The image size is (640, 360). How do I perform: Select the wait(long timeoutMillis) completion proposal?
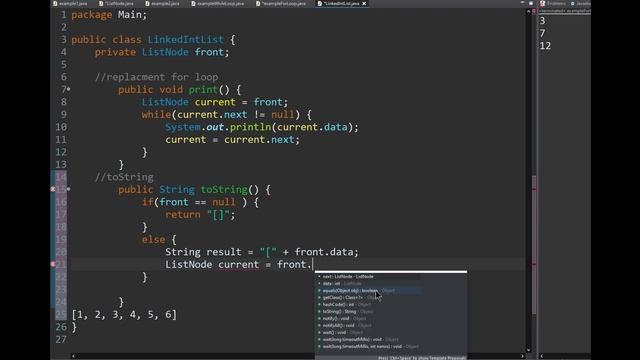click(391, 339)
